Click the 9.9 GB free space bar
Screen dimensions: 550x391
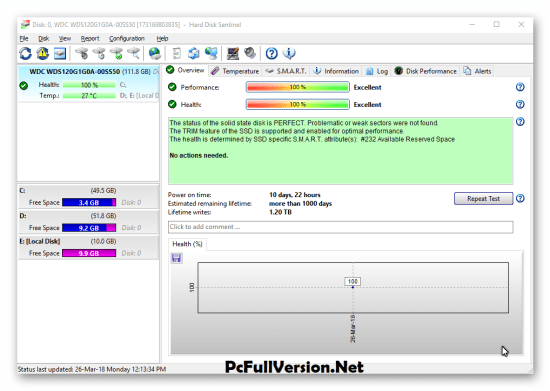click(x=89, y=253)
